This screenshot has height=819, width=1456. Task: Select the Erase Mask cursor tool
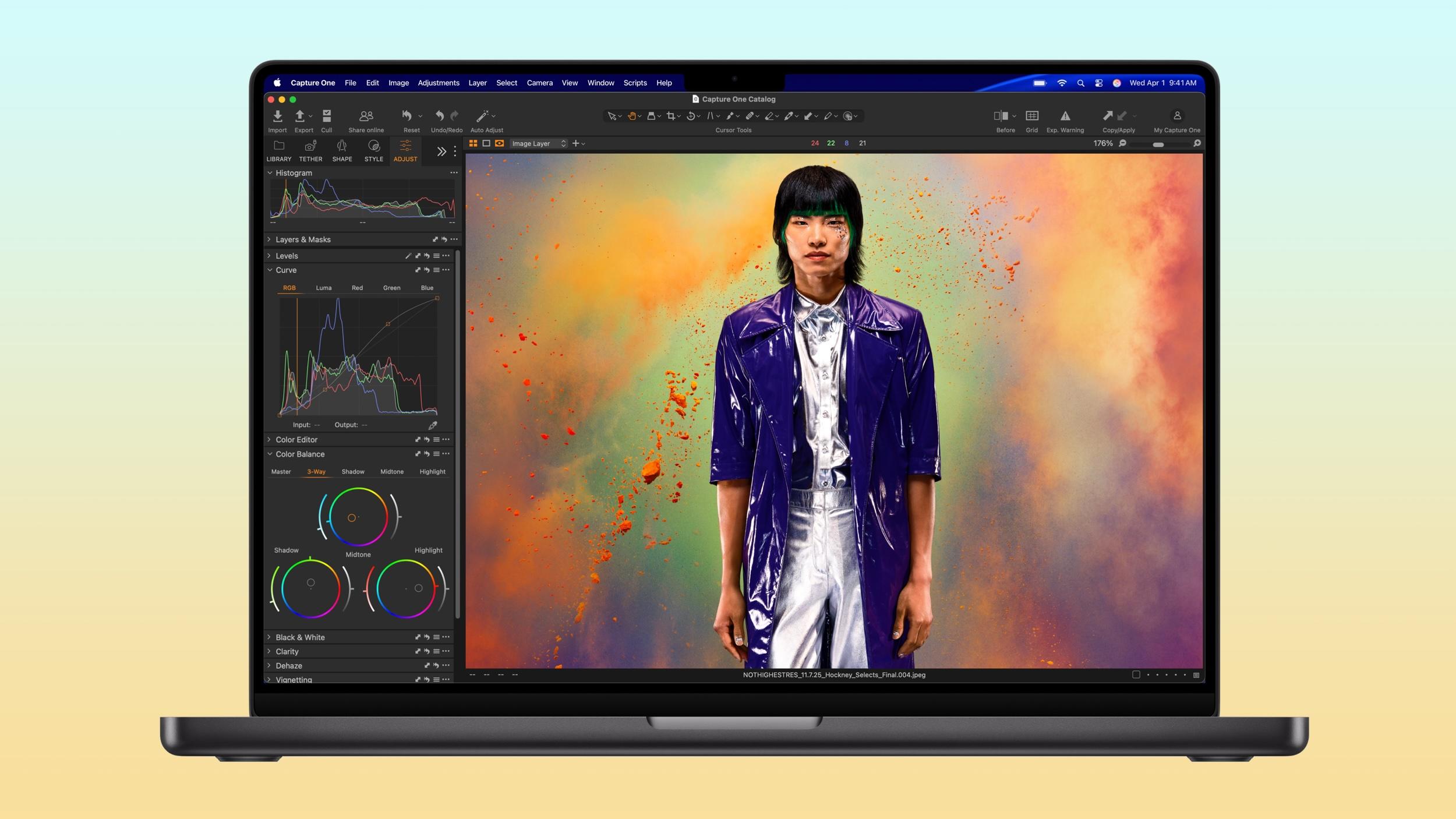[769, 116]
